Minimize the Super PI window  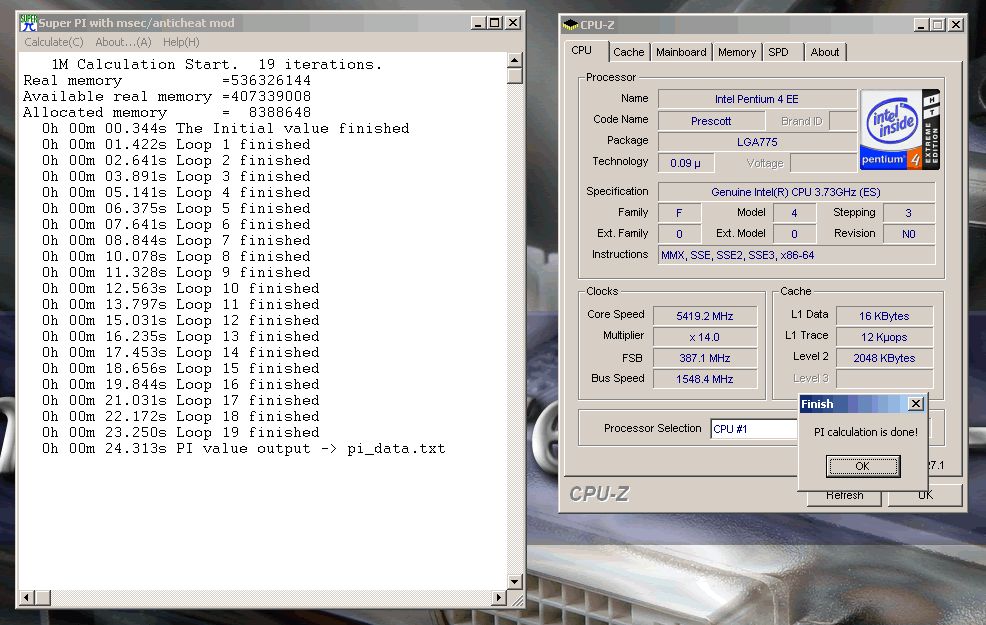[479, 23]
